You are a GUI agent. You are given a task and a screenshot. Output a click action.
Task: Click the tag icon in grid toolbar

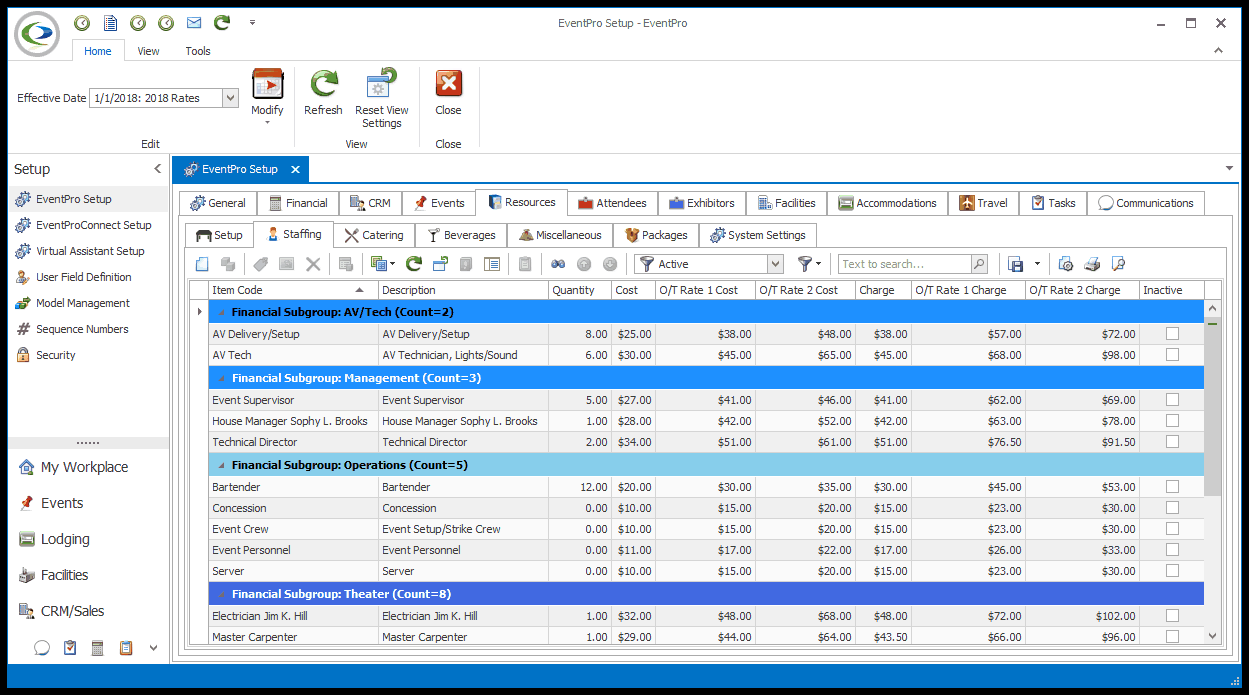(x=261, y=264)
